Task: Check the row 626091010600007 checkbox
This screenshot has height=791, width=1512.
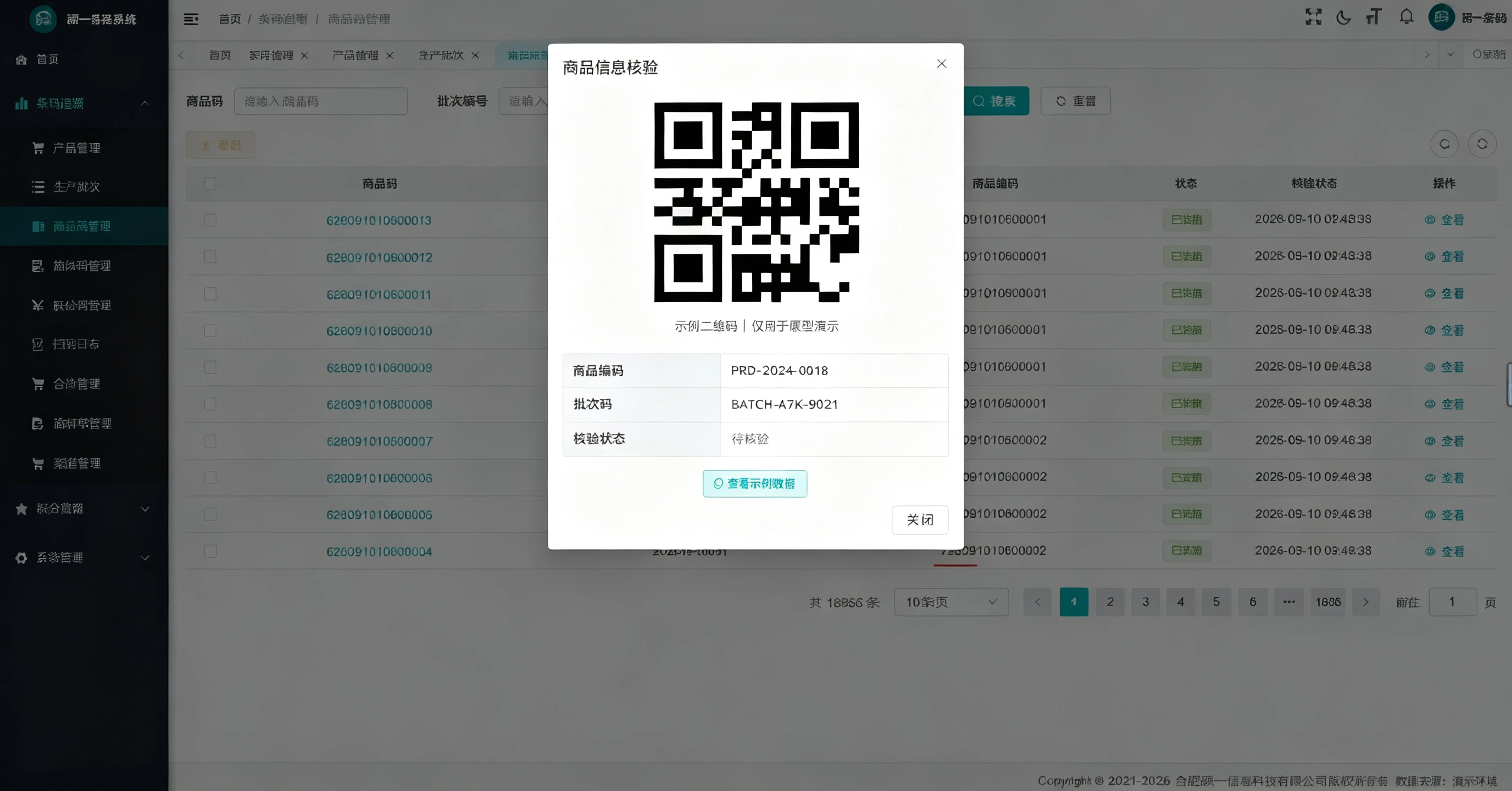Action: (210, 441)
